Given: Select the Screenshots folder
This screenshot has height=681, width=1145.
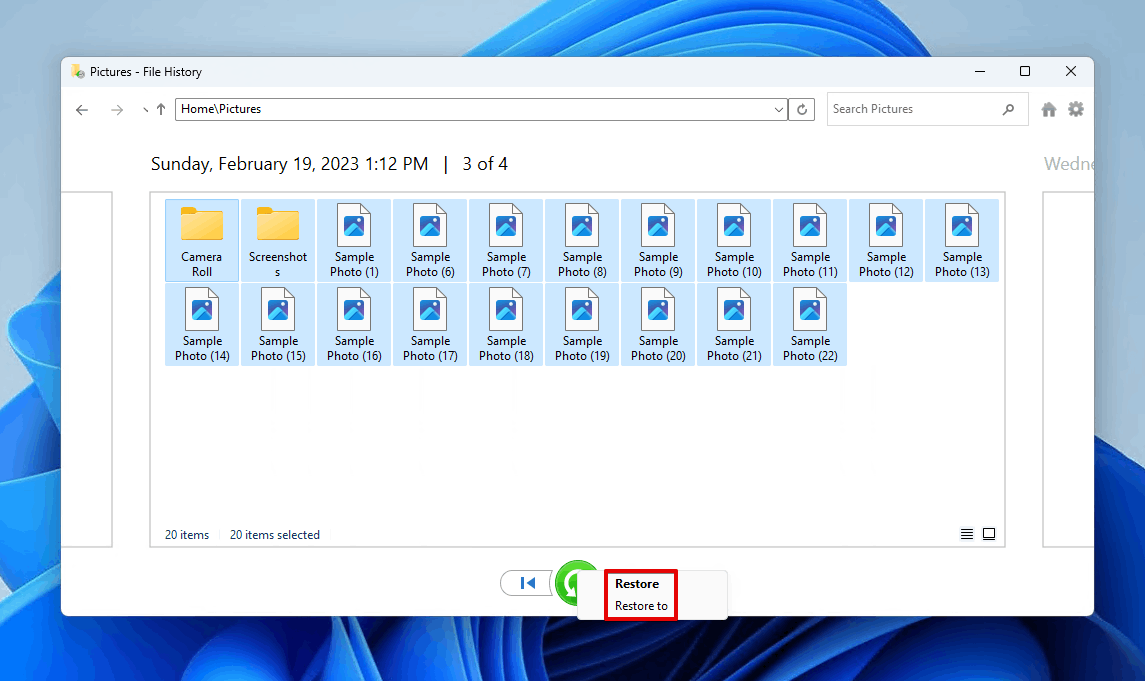Looking at the screenshot, I should click(278, 240).
